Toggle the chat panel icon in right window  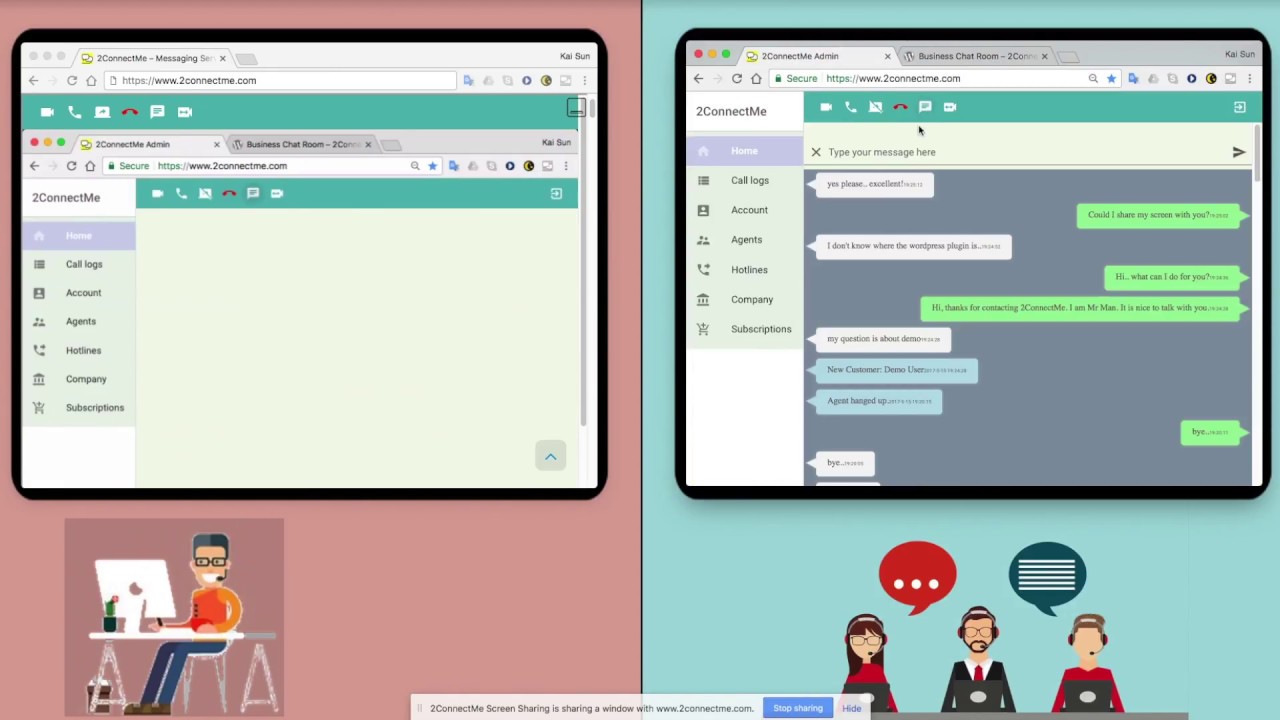pyautogui.click(x=925, y=107)
